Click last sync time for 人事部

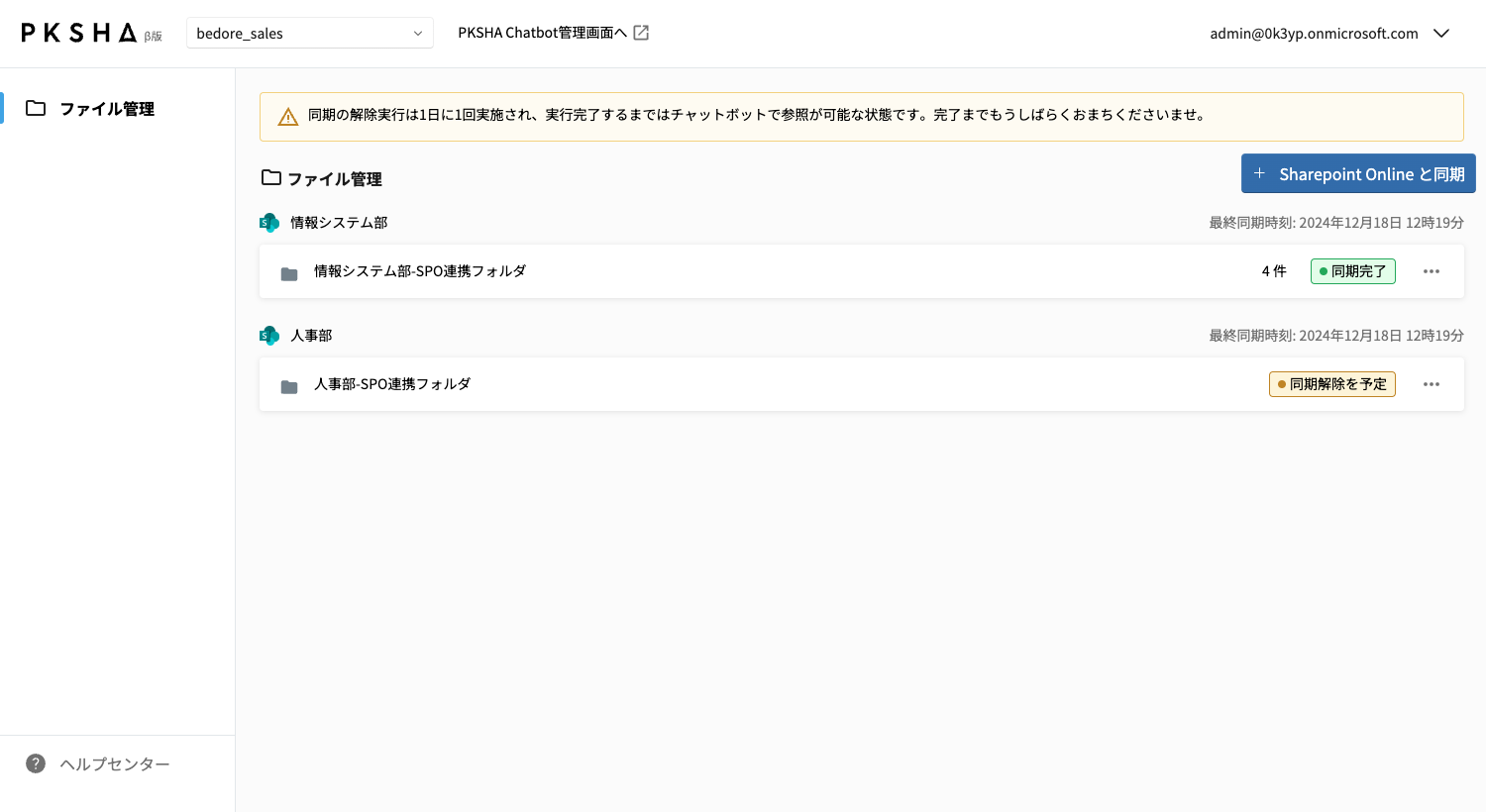[1336, 336]
